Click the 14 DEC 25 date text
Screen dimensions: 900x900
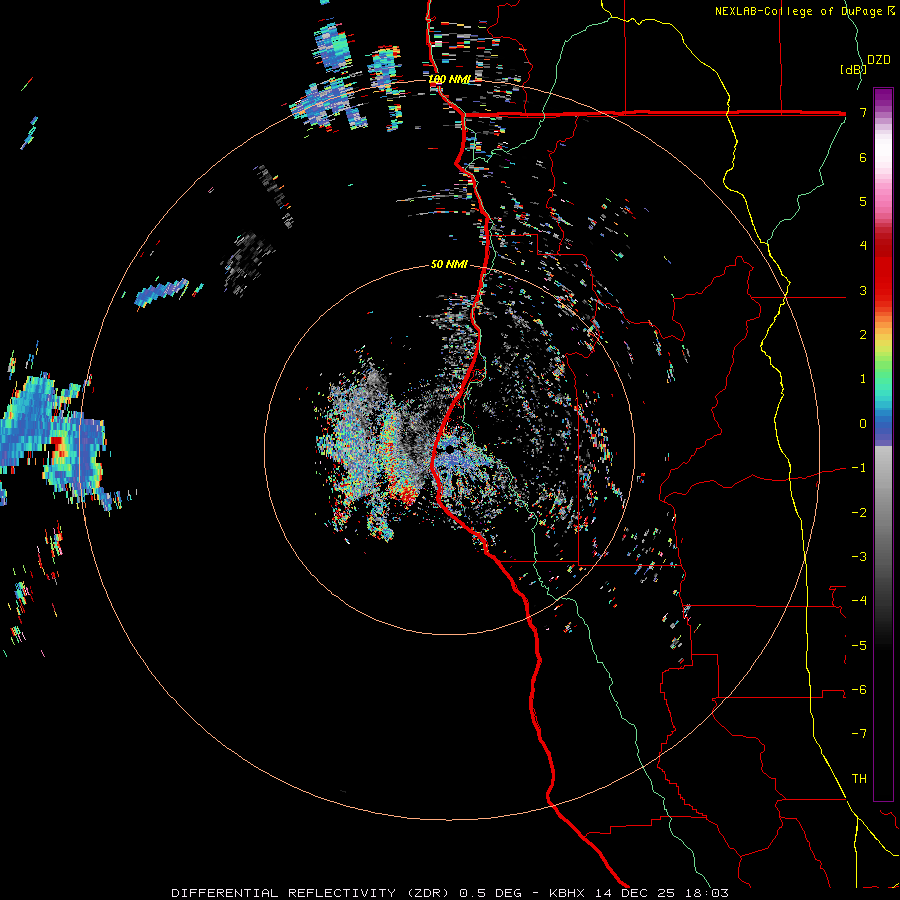pos(635,893)
